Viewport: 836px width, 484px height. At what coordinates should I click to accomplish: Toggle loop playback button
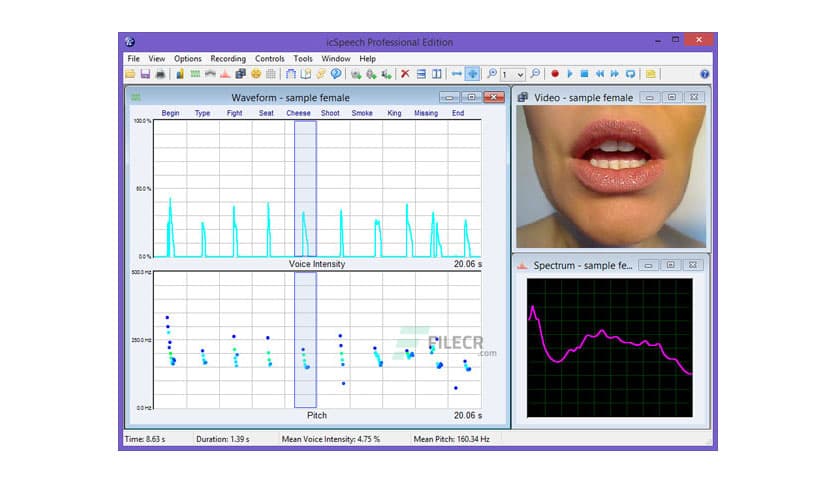click(x=630, y=74)
